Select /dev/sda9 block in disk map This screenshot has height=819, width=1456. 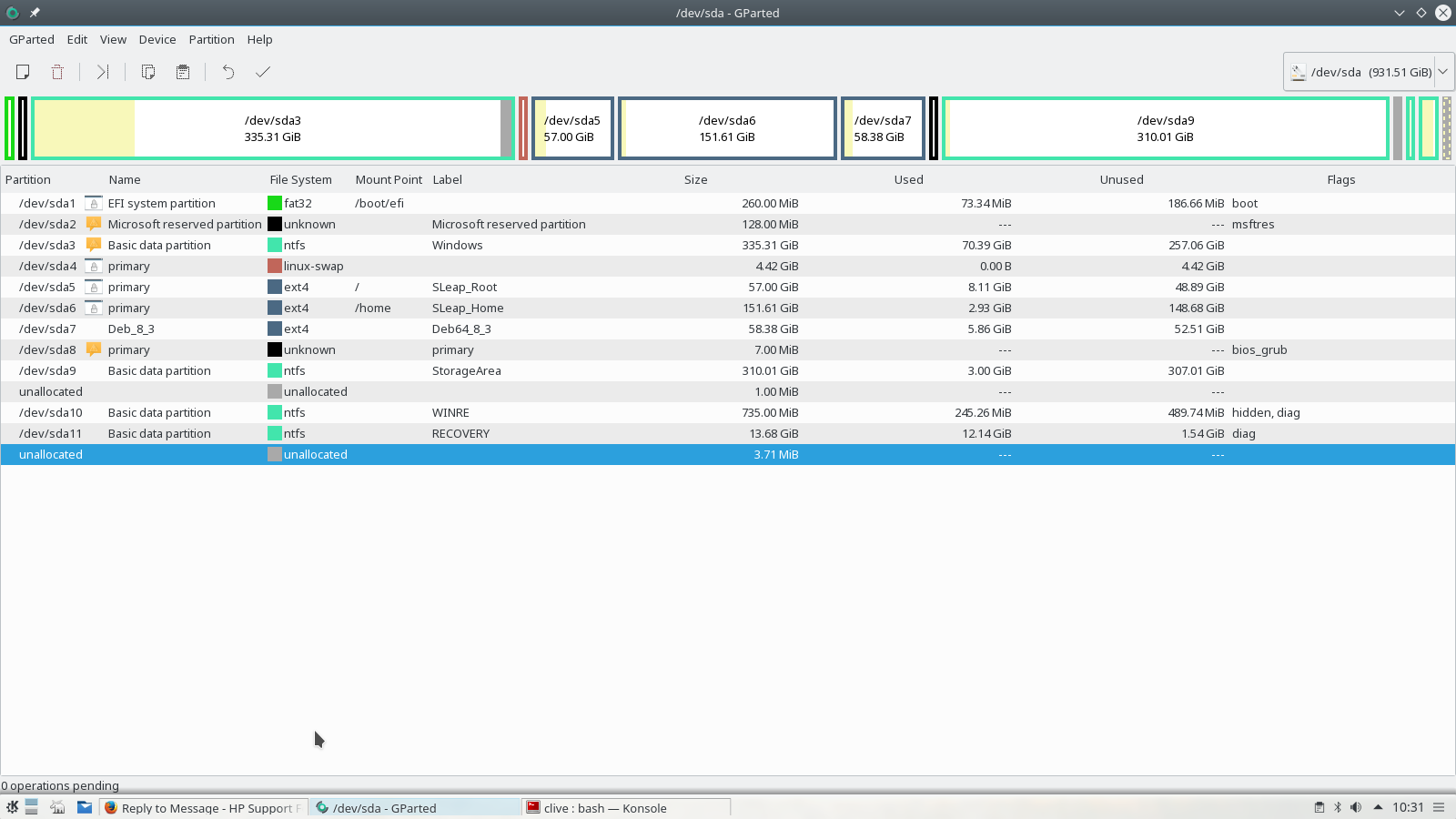pyautogui.click(x=1166, y=128)
